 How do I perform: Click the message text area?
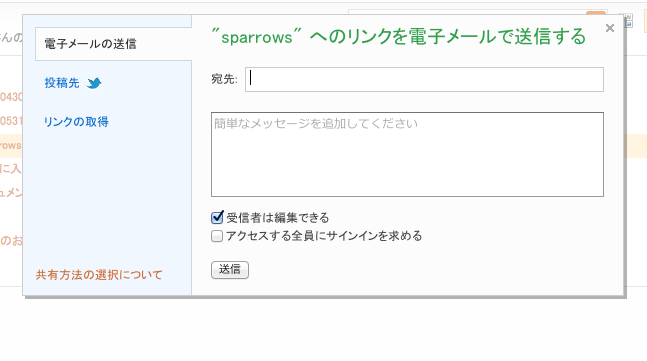[x=407, y=154]
